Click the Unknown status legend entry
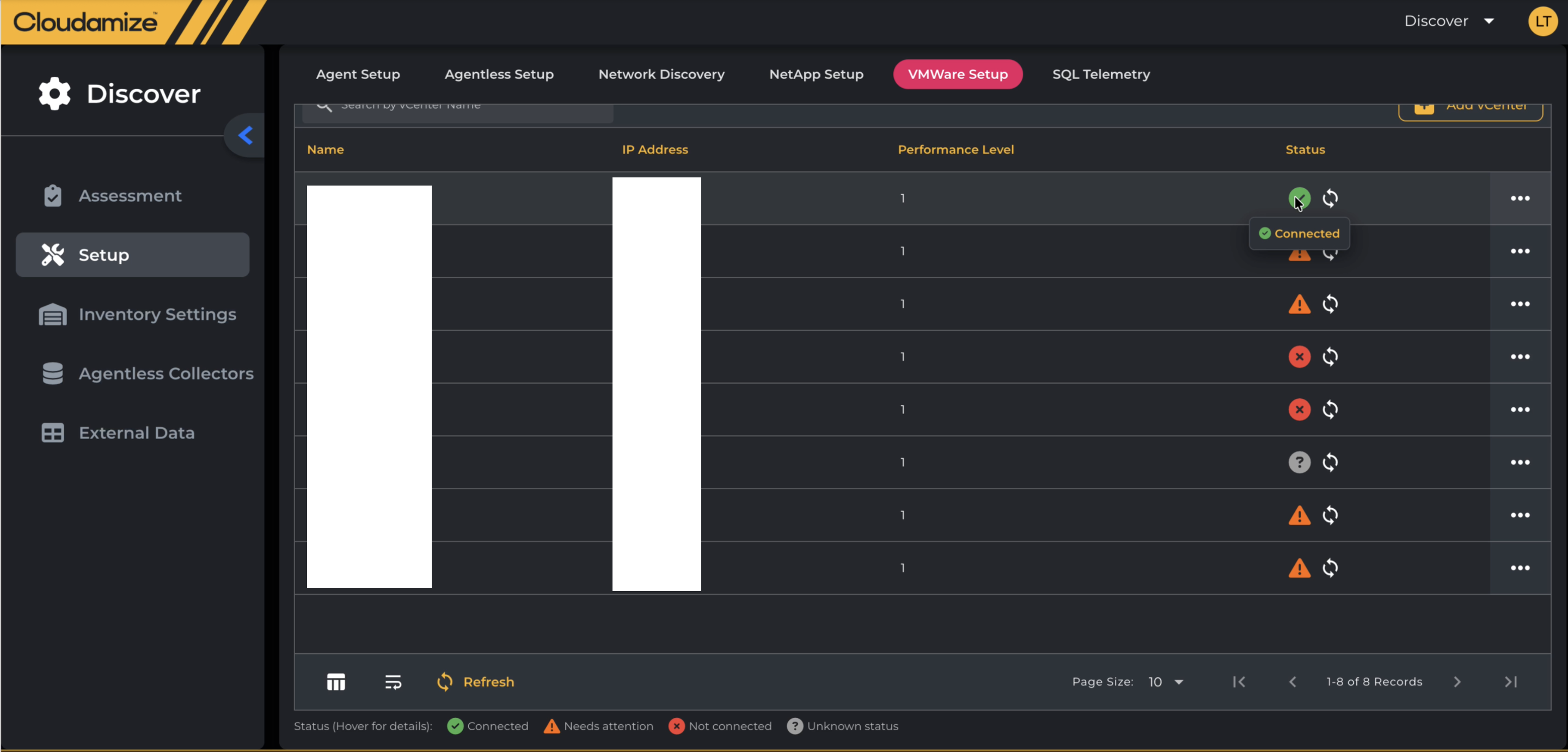 tap(842, 726)
